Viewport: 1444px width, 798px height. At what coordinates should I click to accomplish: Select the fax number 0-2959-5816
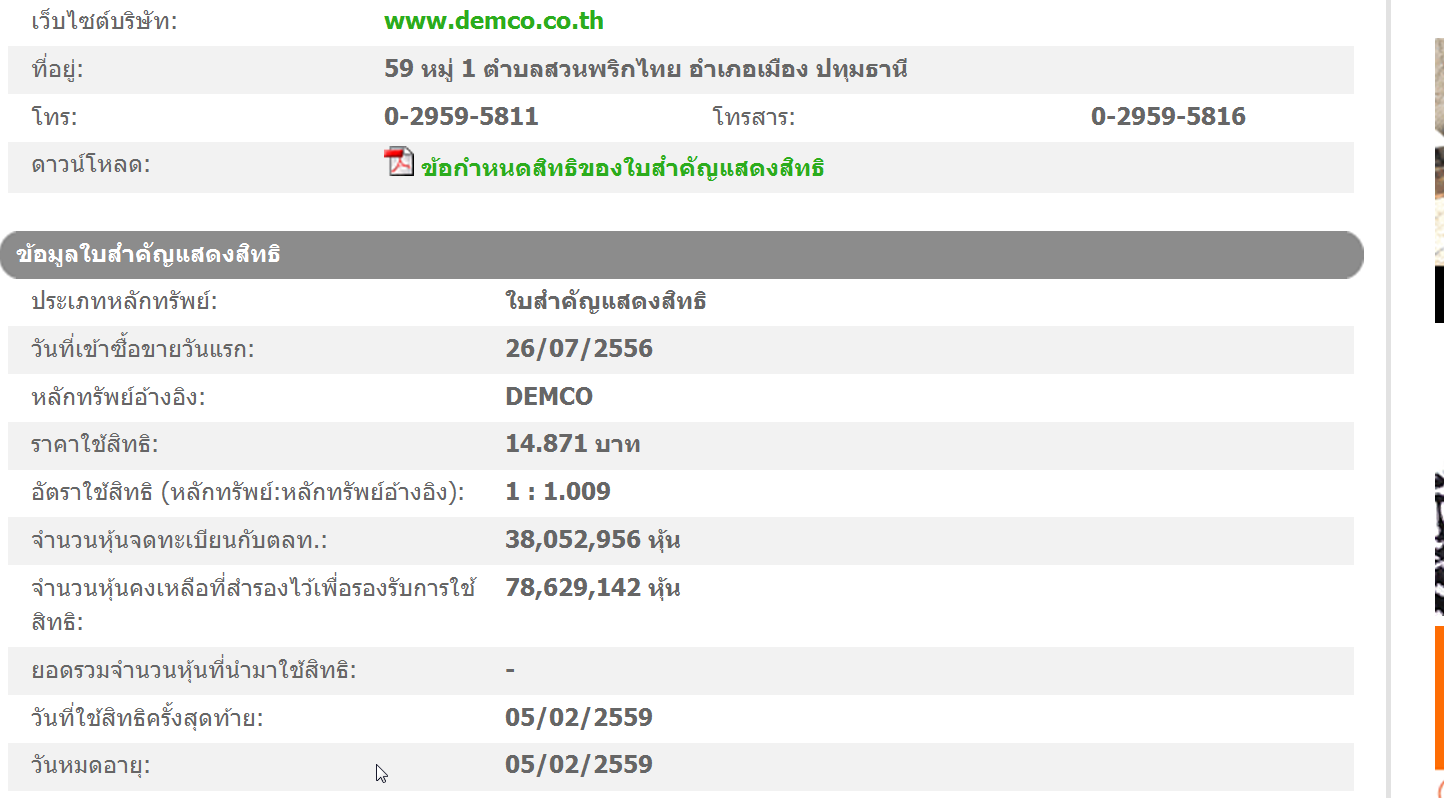pyautogui.click(x=1168, y=117)
